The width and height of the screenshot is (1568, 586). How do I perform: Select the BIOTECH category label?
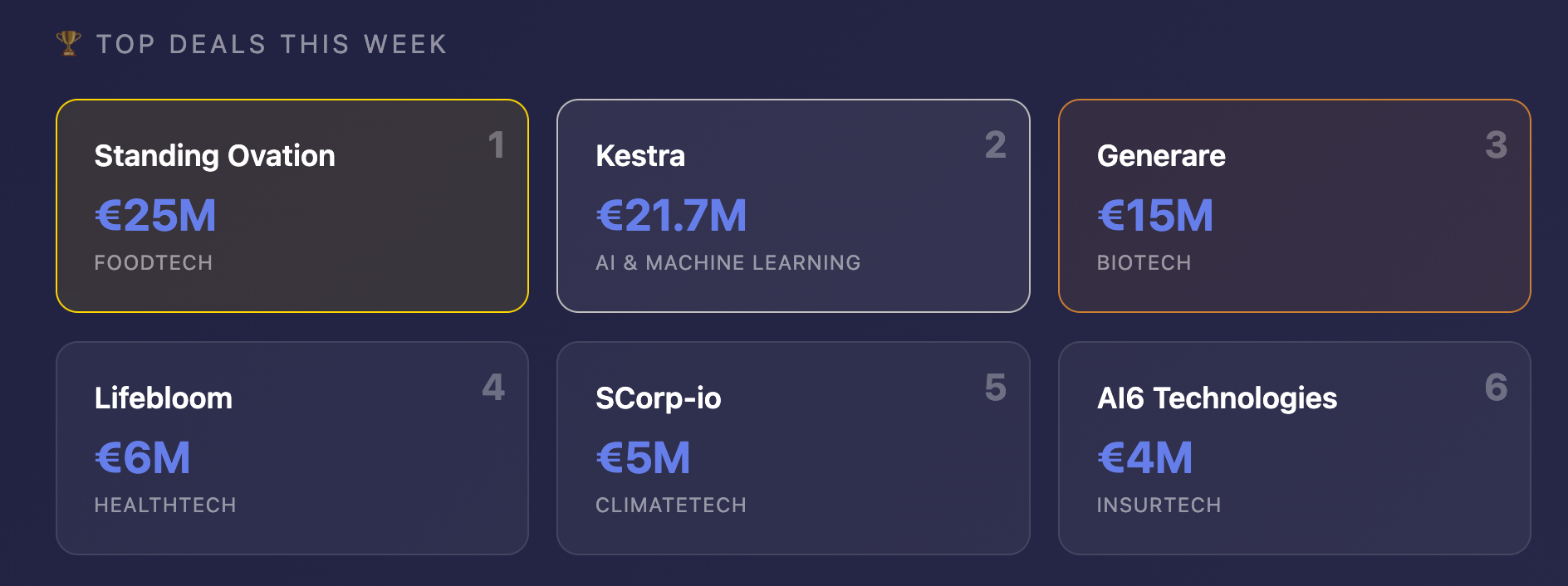pos(1144,263)
